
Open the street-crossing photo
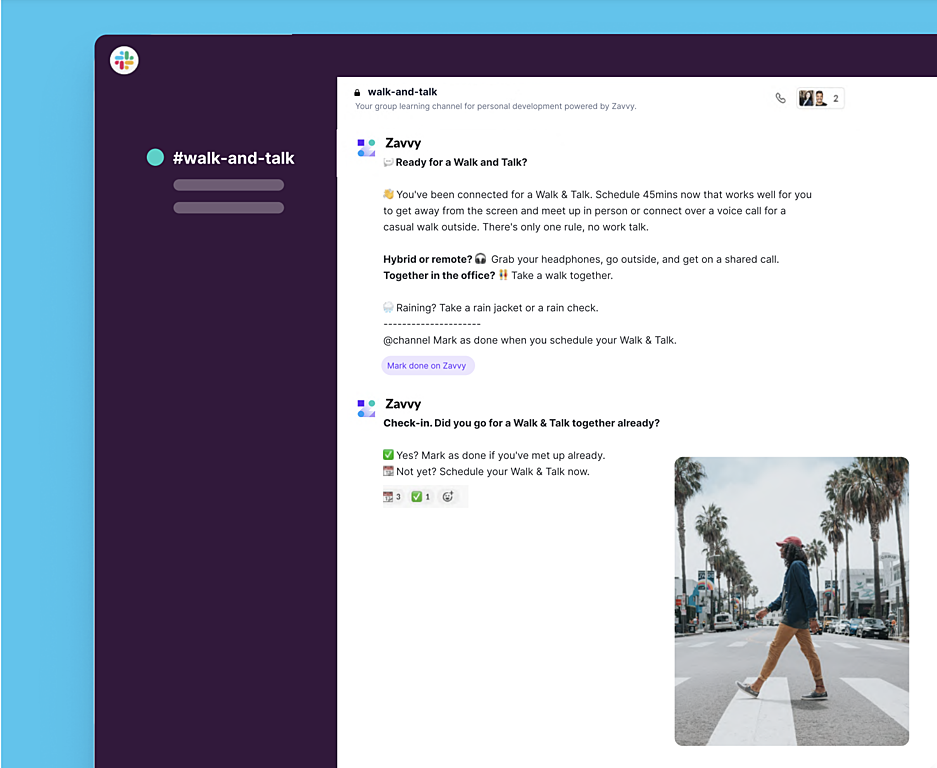[x=791, y=600]
